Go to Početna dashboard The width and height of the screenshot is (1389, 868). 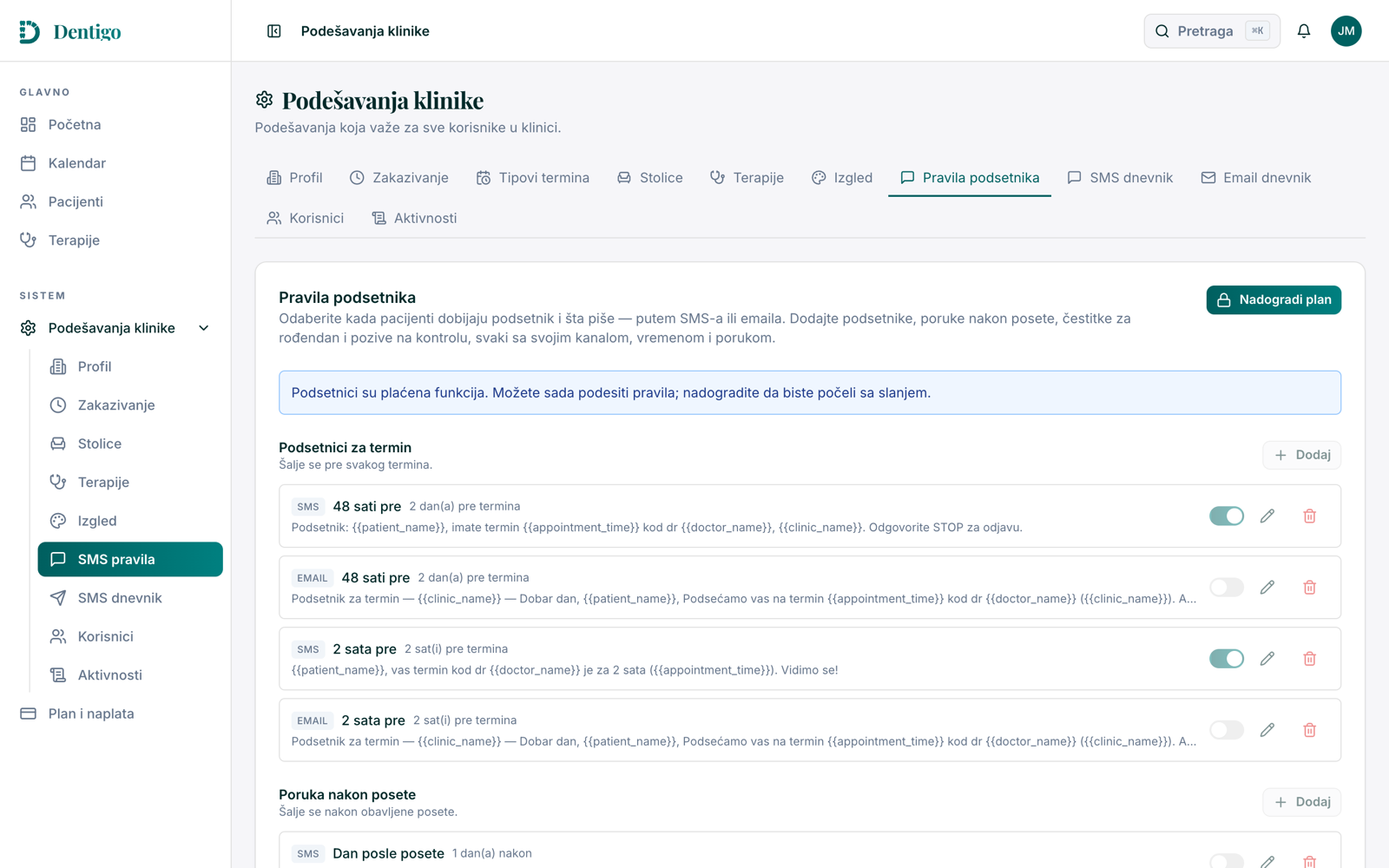(x=115, y=125)
